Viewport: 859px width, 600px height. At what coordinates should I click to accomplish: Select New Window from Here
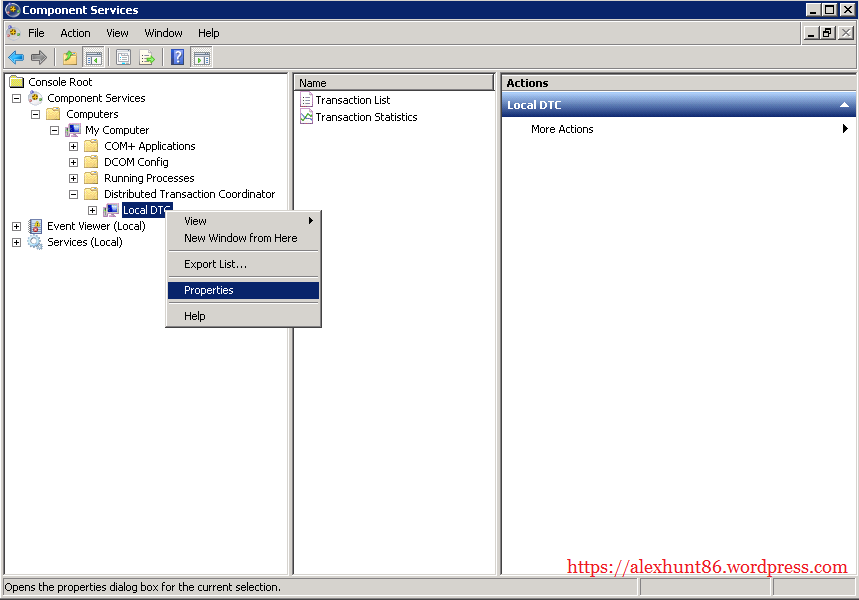[x=243, y=238]
